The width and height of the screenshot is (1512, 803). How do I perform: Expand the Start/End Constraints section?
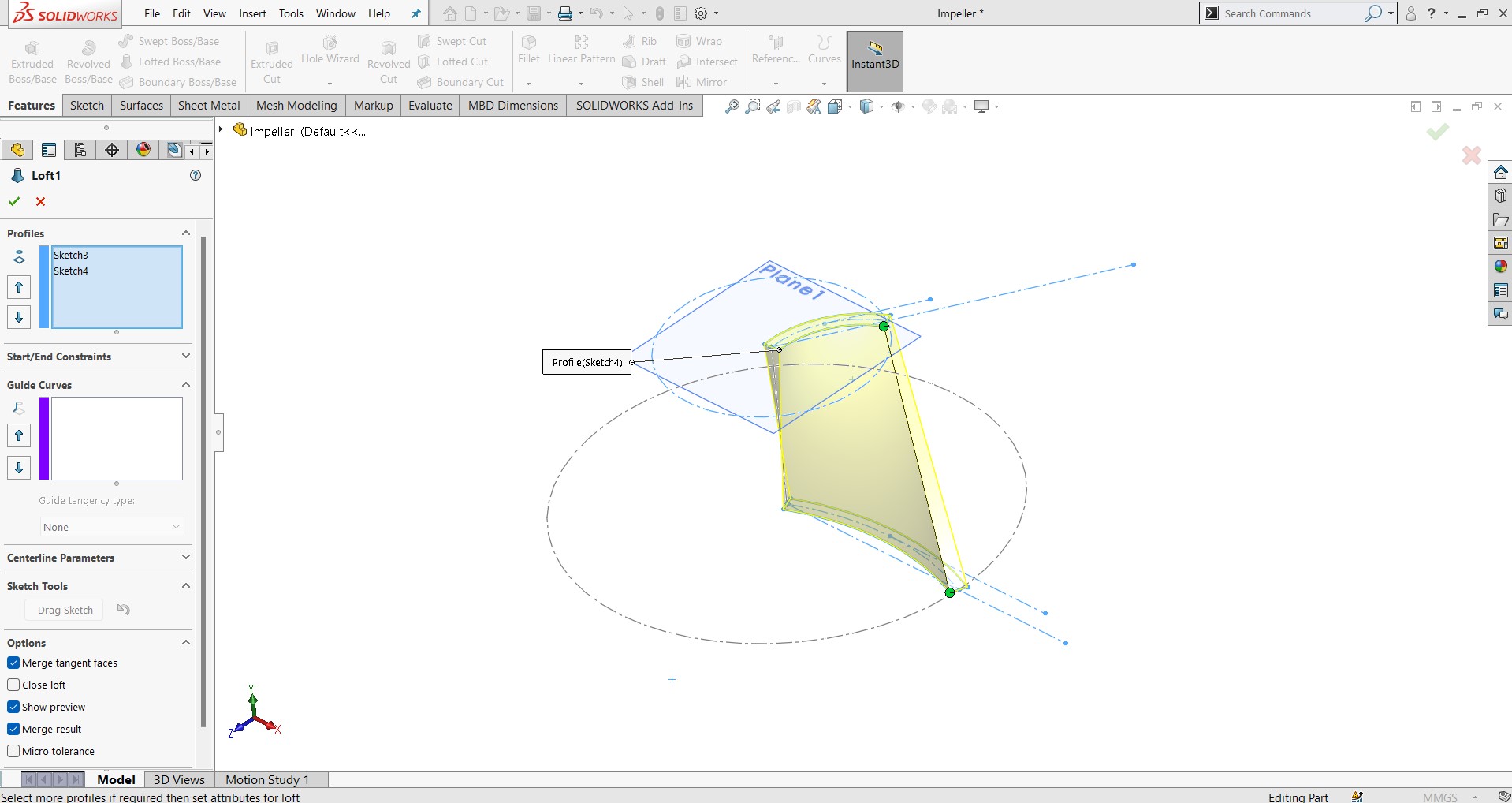pyautogui.click(x=186, y=356)
